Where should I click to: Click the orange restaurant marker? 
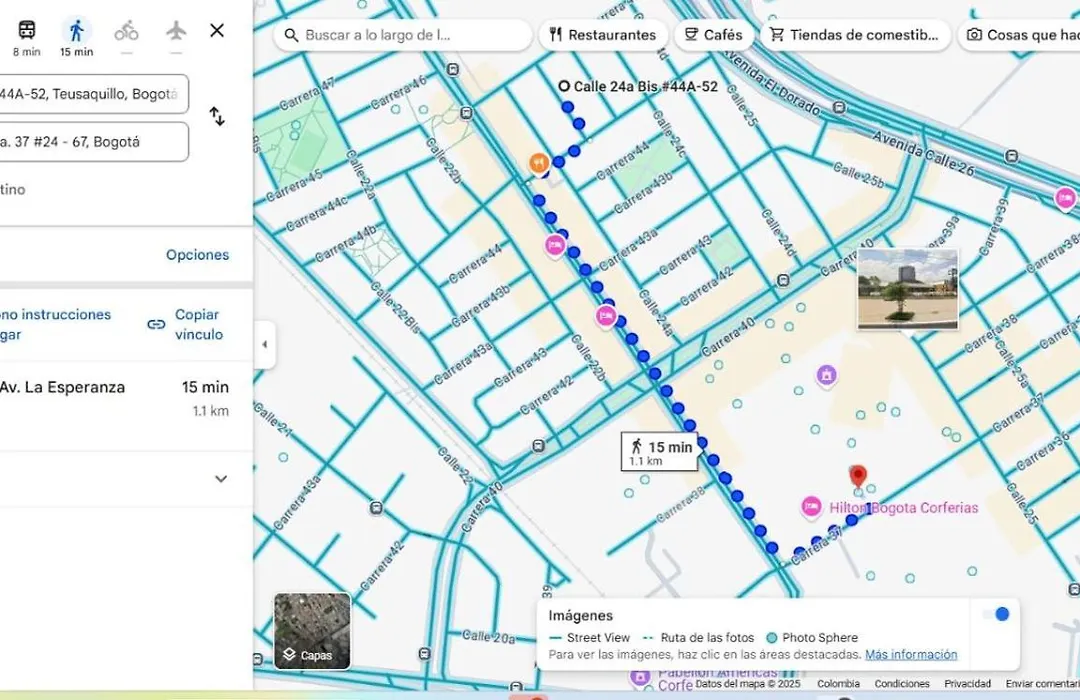[539, 163]
